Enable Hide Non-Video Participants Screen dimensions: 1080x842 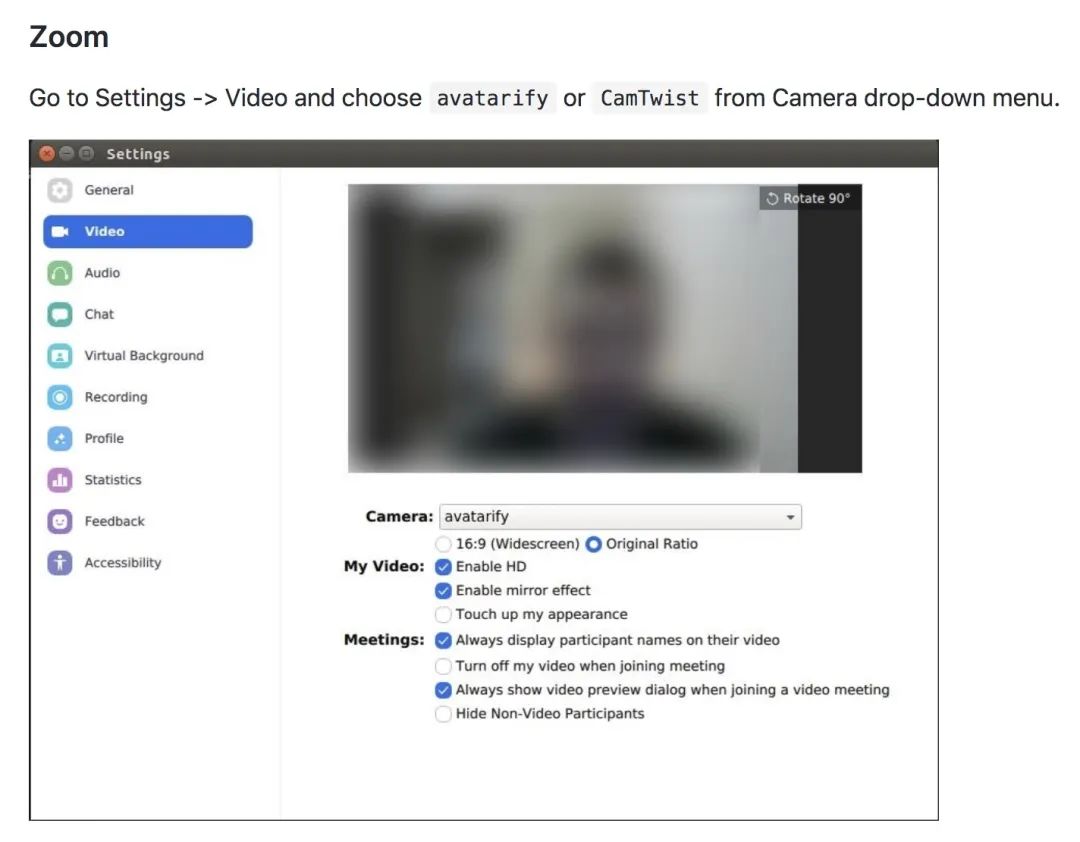click(443, 714)
